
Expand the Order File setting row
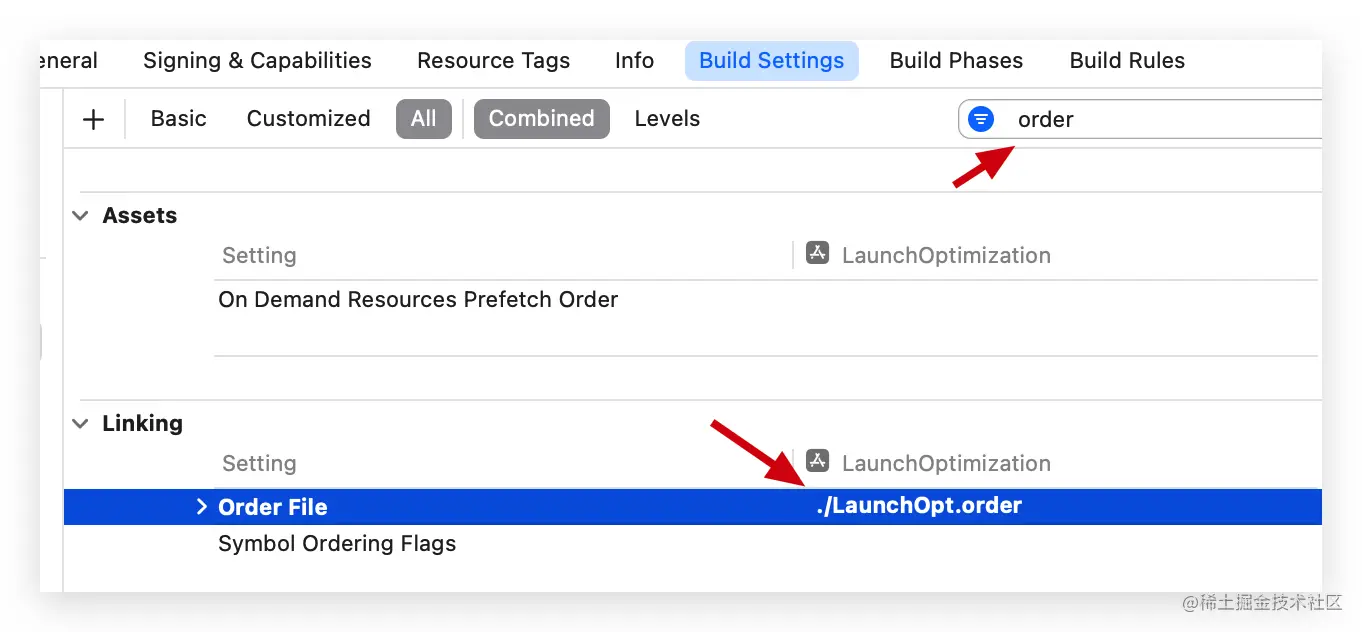point(202,507)
